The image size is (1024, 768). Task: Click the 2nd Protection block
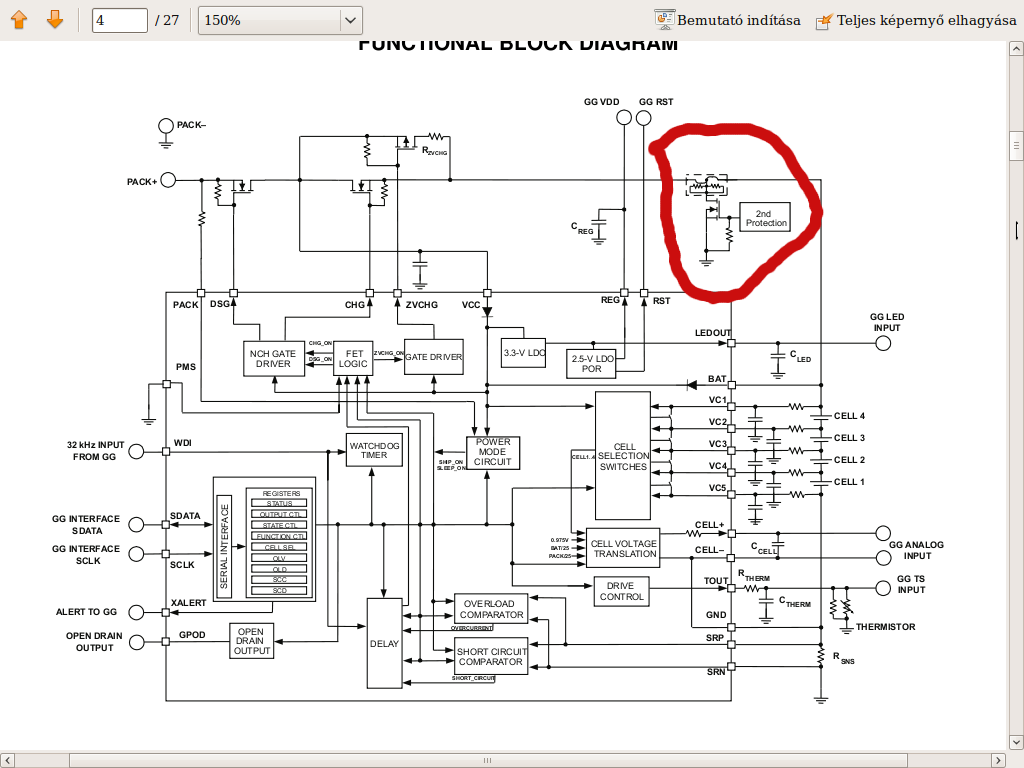click(x=765, y=218)
